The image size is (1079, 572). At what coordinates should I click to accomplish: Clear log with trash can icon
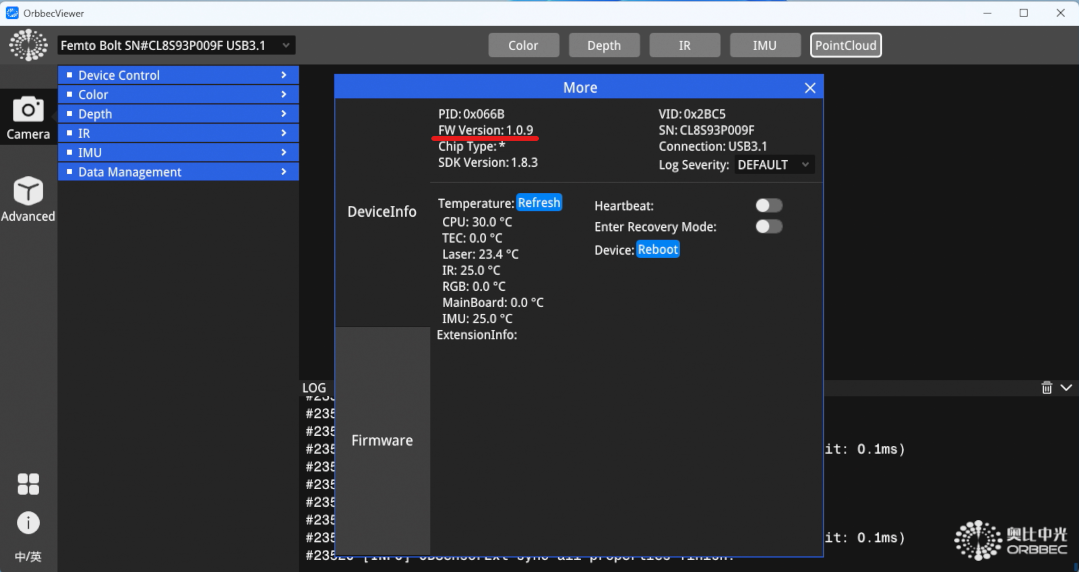1047,388
